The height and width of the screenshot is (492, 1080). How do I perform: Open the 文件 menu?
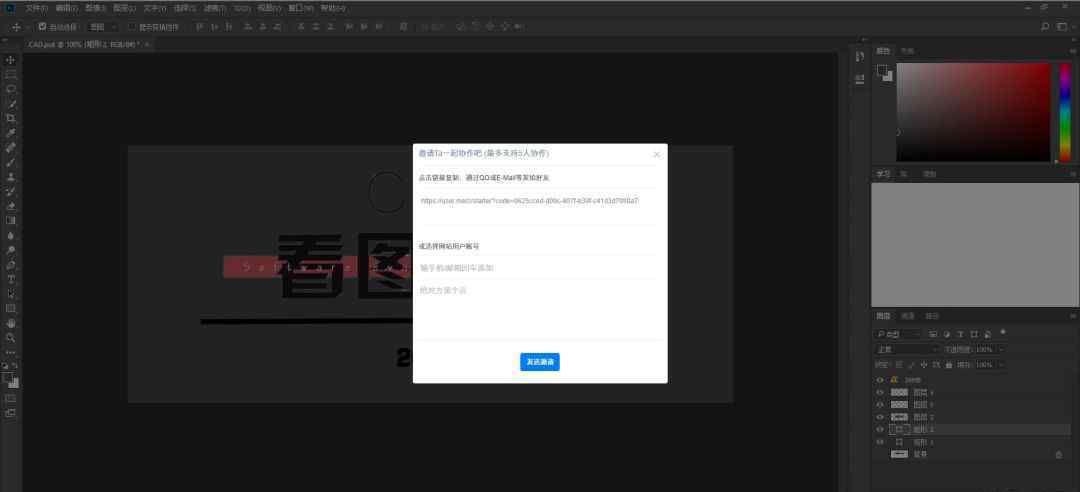coord(36,7)
